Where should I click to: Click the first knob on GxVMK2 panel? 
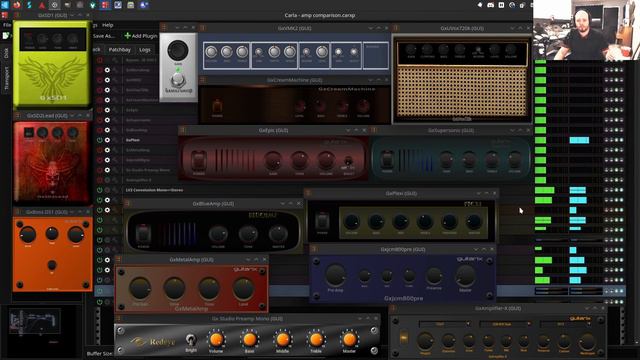(211, 52)
